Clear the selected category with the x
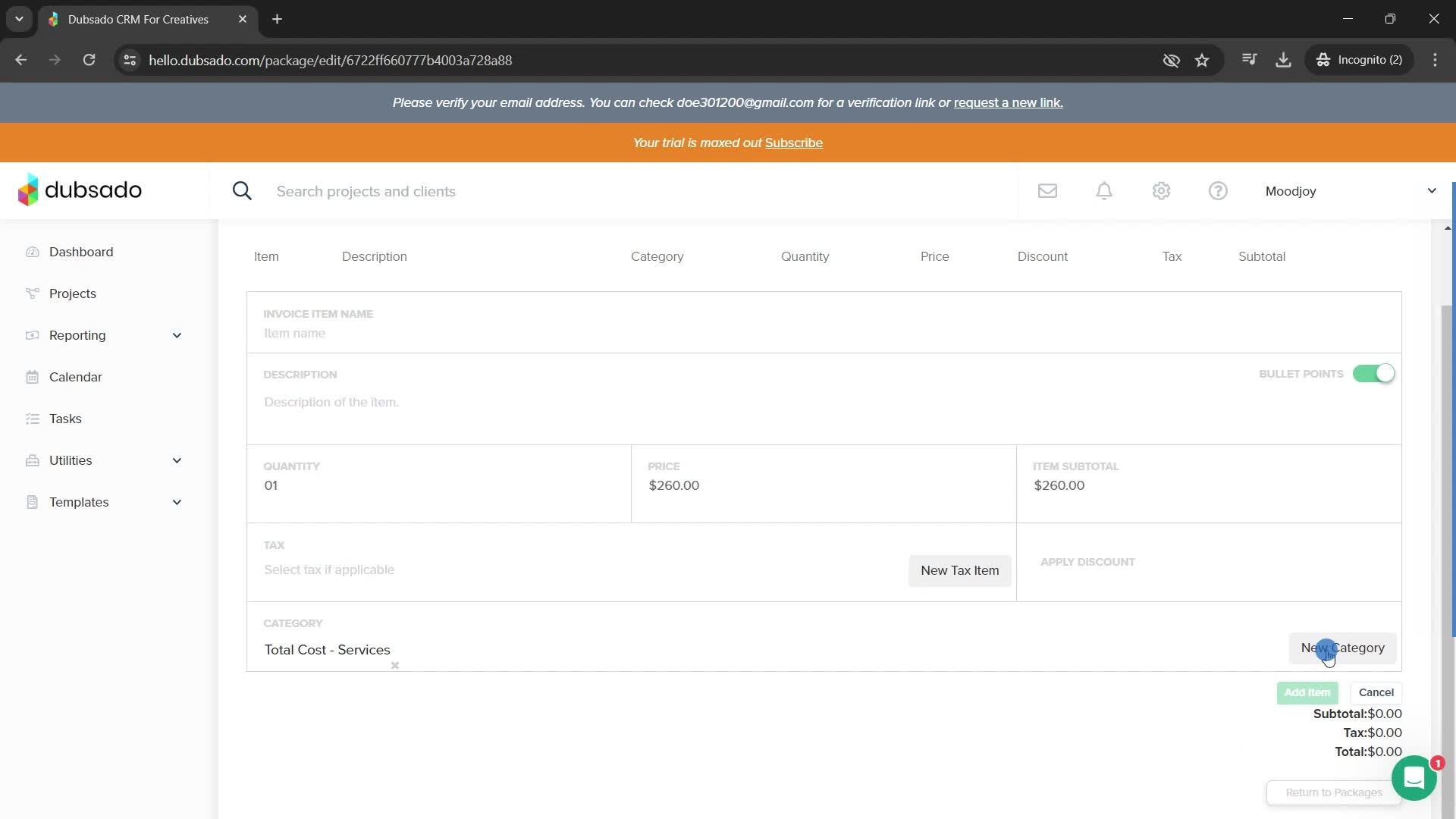The width and height of the screenshot is (1456, 819). tap(395, 666)
